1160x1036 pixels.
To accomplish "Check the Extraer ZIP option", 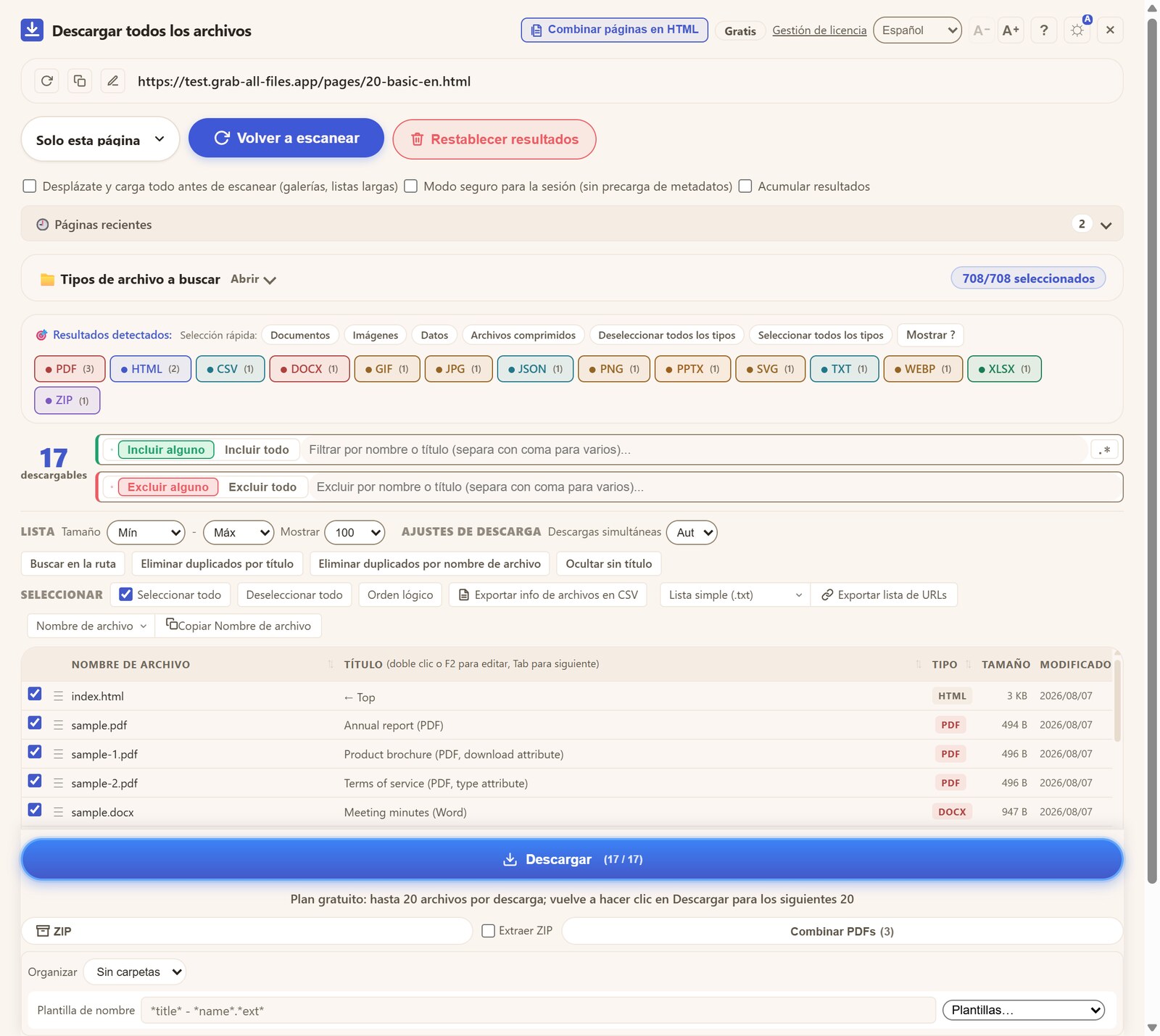I will coord(489,931).
